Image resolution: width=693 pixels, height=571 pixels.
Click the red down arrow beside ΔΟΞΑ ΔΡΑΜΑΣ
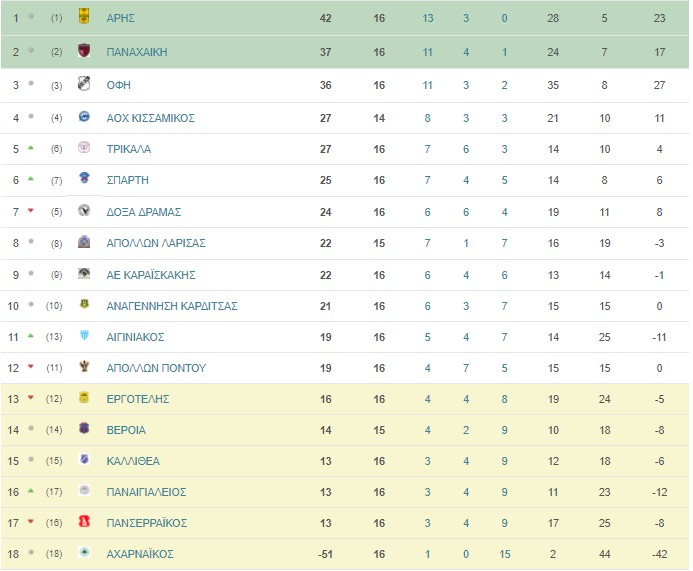[30, 210]
